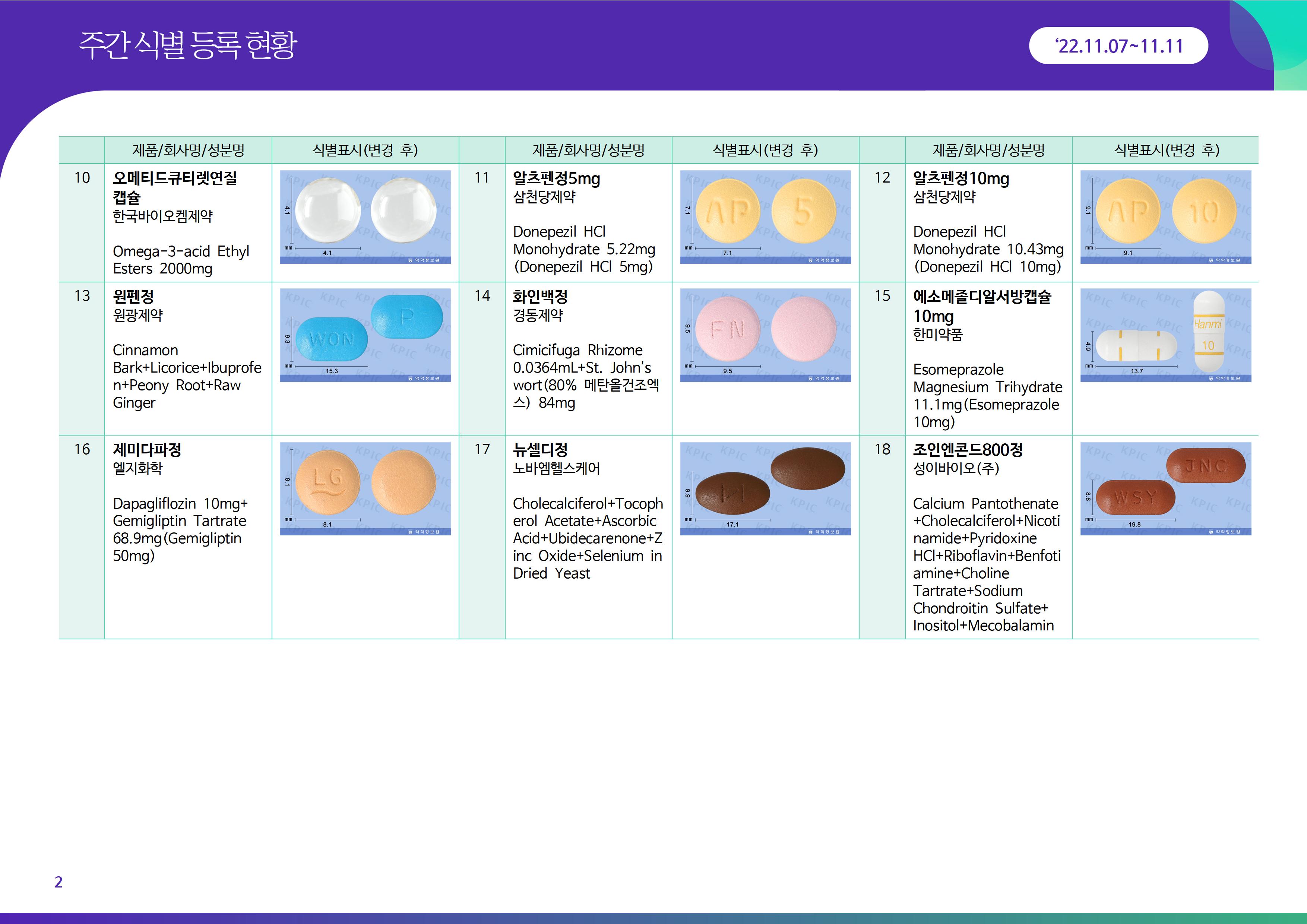Screen dimensions: 1307x924
Task: Click the red-brown WSY JNC tablet image
Action: click(x=1165, y=488)
